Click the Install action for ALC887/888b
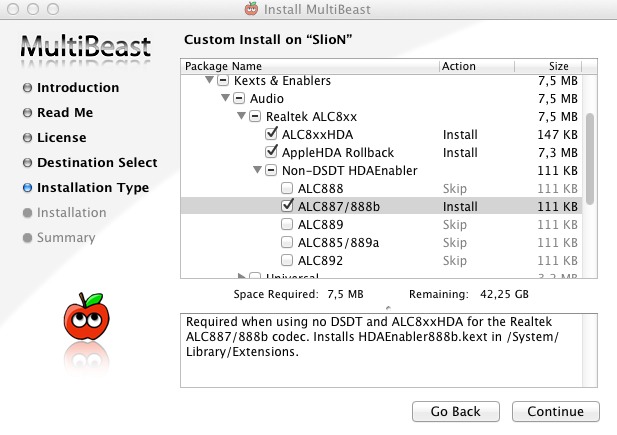This screenshot has width=617, height=435. (460, 207)
